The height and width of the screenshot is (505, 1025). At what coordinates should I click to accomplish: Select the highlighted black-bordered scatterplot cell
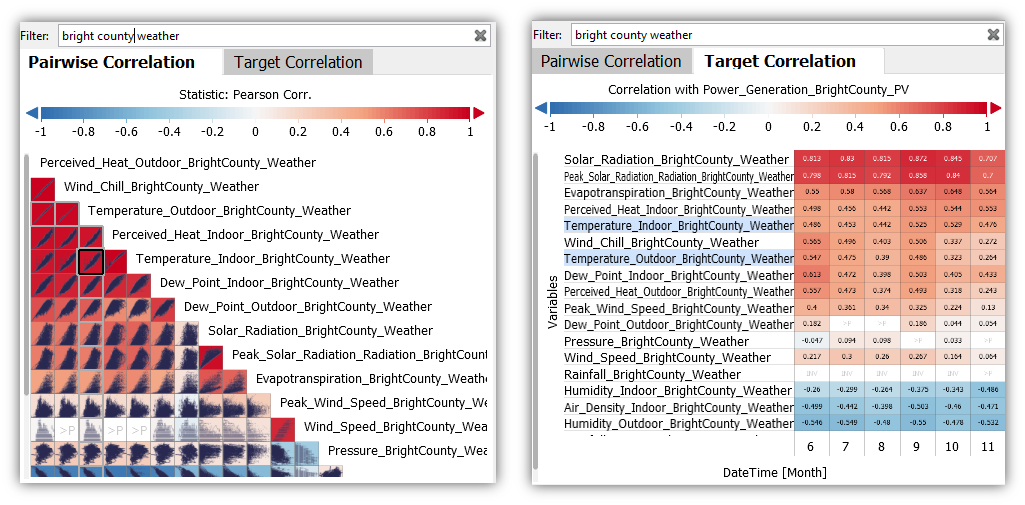[x=91, y=262]
